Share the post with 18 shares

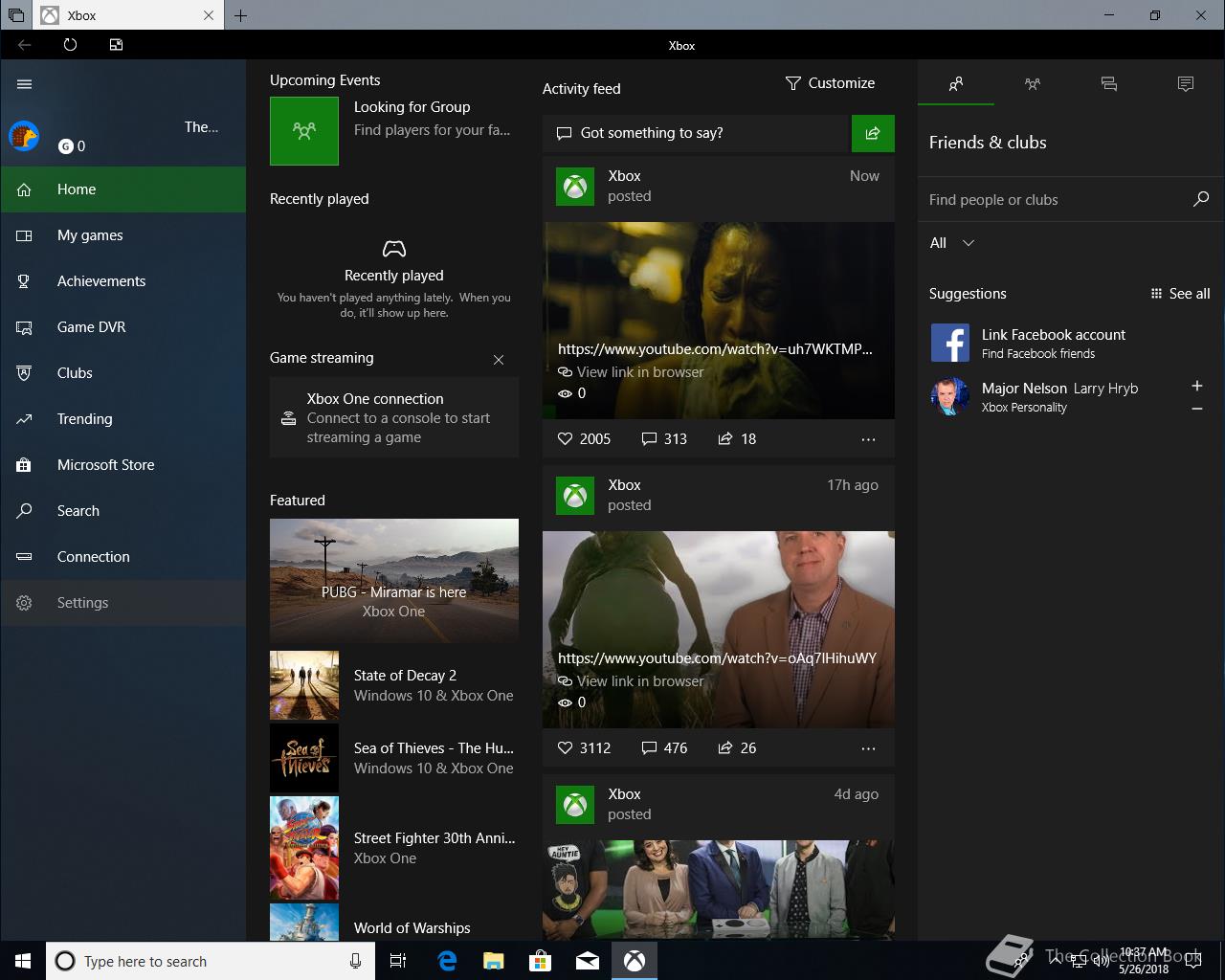[x=737, y=438]
